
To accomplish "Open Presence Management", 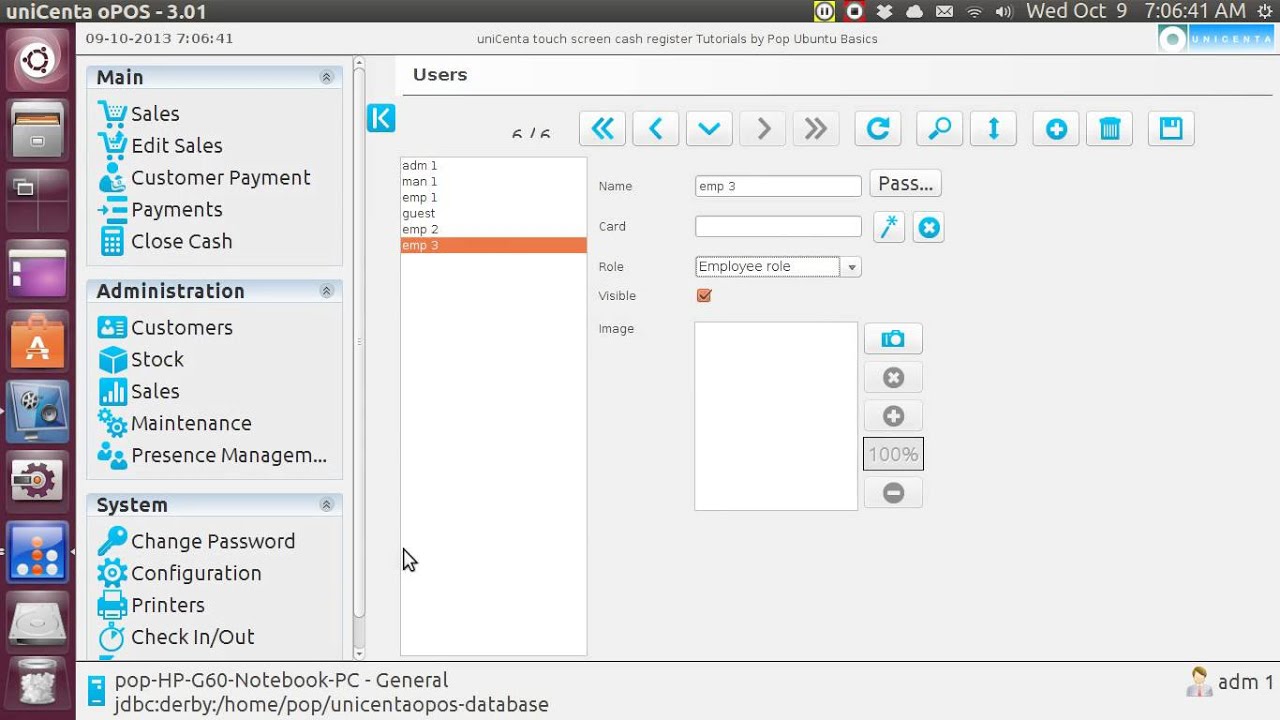I will (x=212, y=456).
